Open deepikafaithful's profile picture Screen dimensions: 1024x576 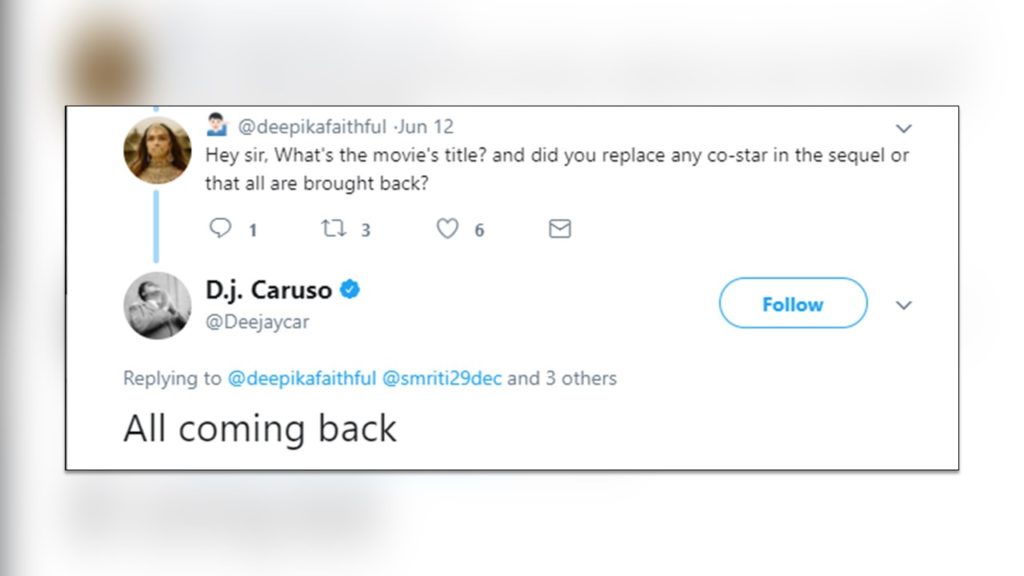point(157,157)
